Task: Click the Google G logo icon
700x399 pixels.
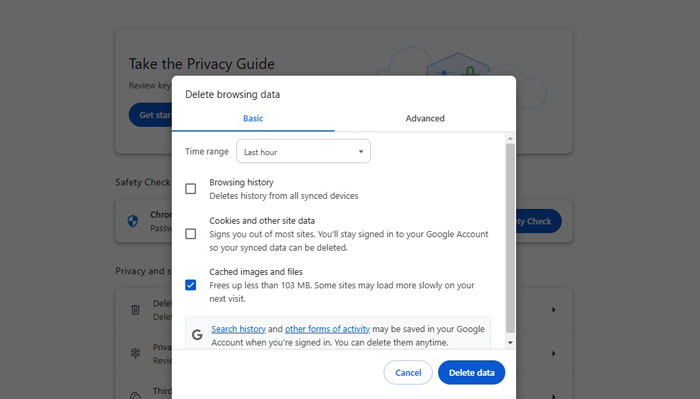Action: (x=197, y=335)
